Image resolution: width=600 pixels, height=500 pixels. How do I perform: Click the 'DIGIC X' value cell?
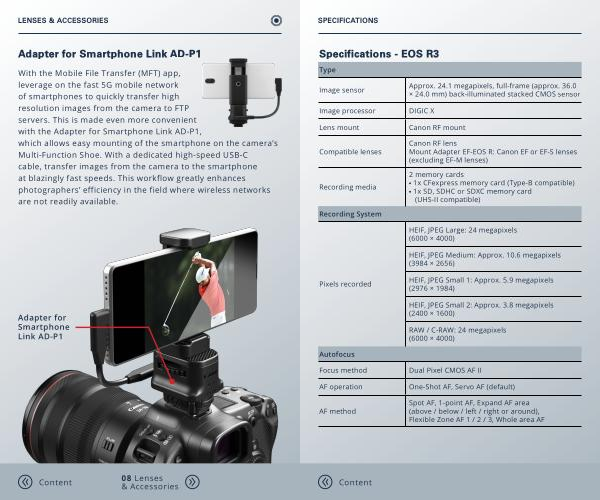493,111
